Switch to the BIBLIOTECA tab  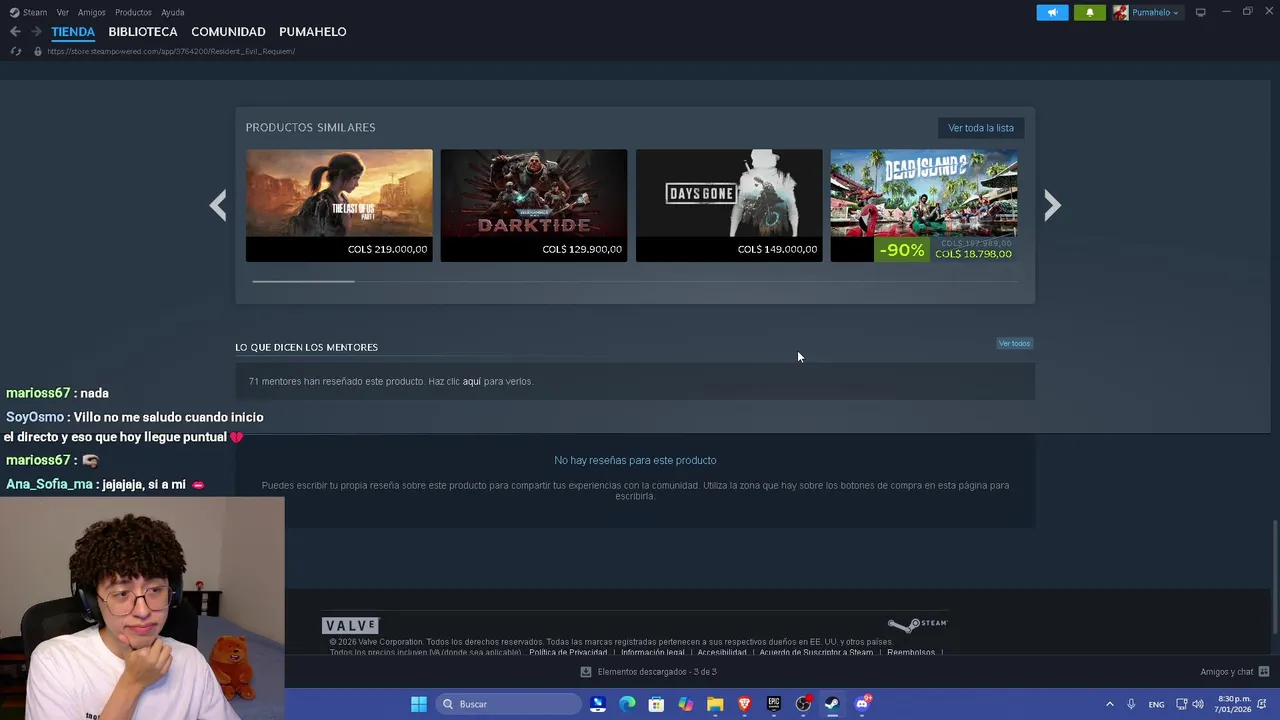coord(143,32)
